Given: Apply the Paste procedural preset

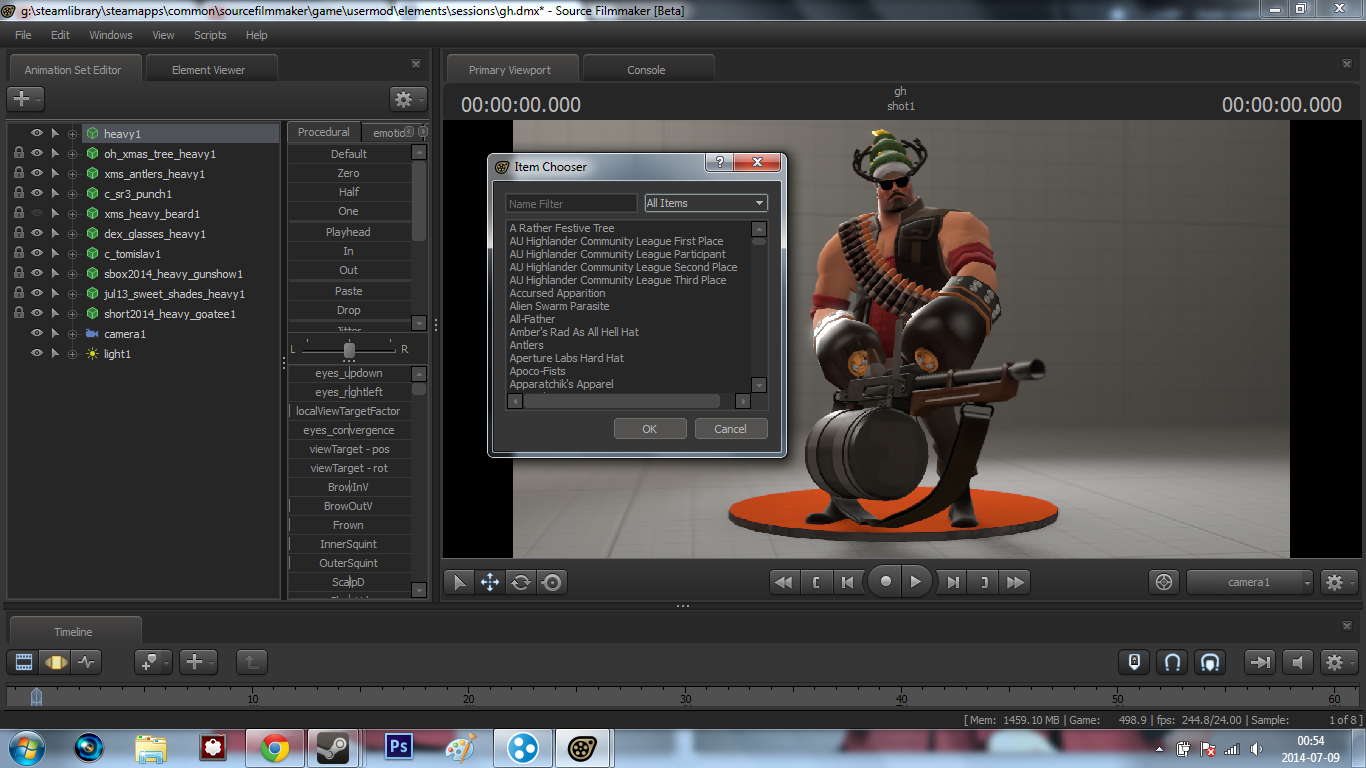Looking at the screenshot, I should tap(349, 291).
